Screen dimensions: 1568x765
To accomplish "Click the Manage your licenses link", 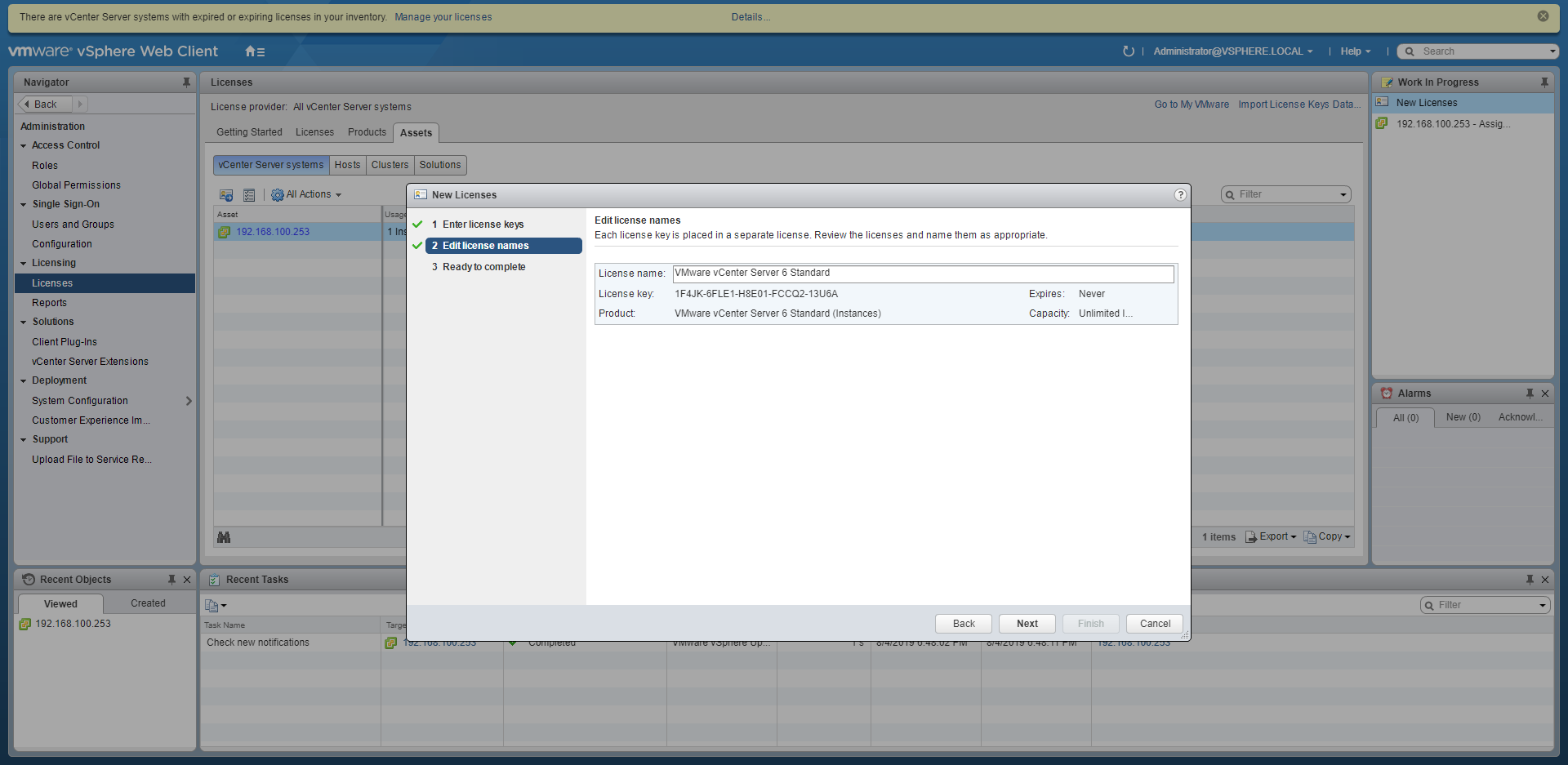I will tap(443, 17).
